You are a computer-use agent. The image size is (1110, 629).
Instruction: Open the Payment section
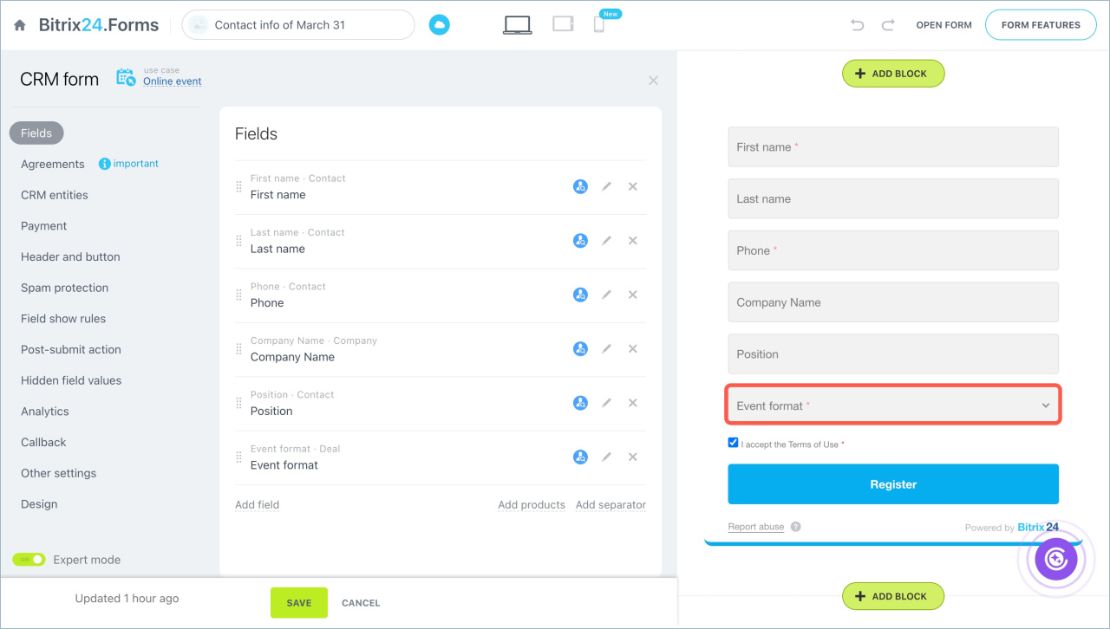coord(44,226)
